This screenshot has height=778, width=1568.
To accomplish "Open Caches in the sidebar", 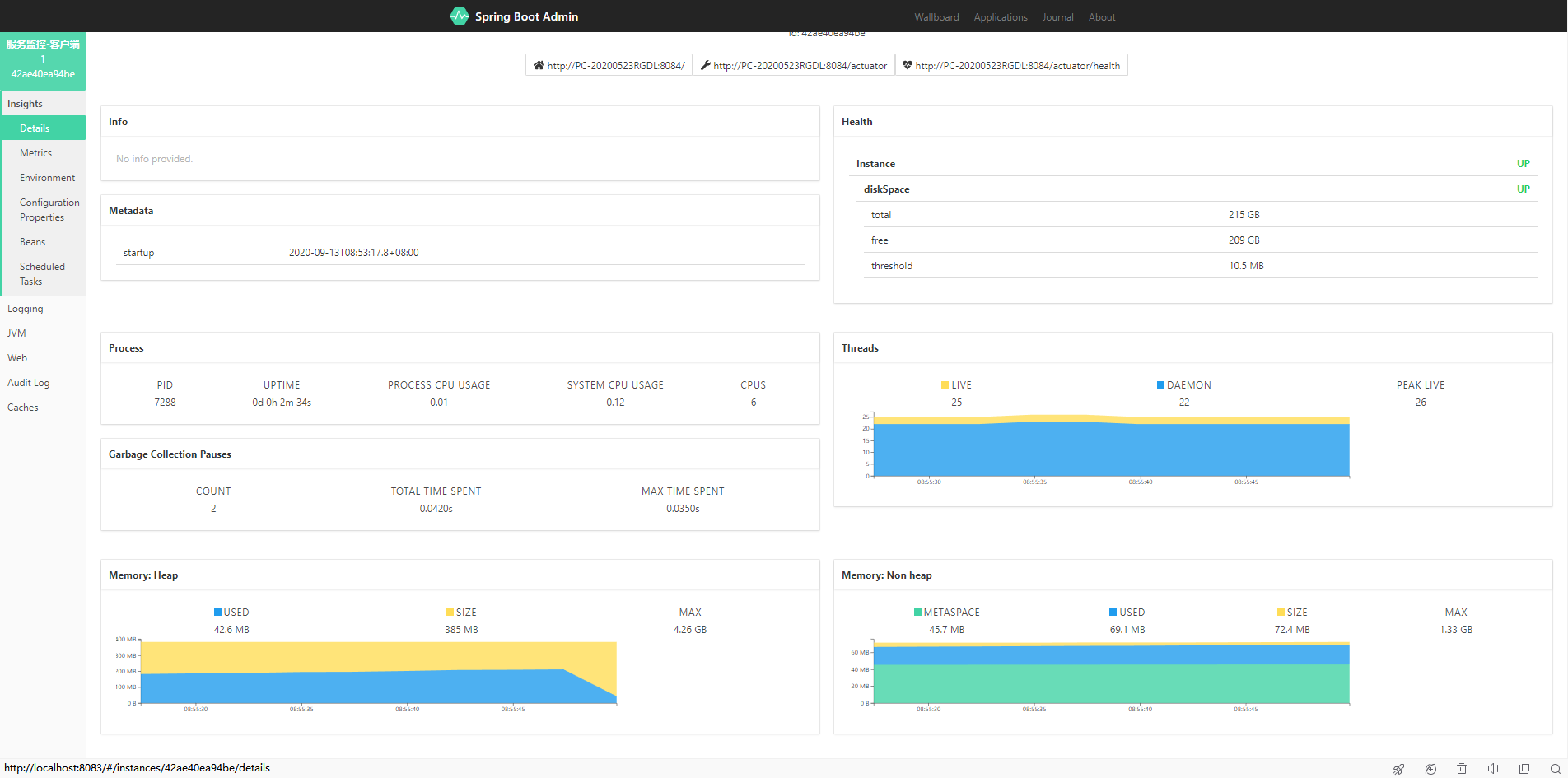I will (x=43, y=408).
